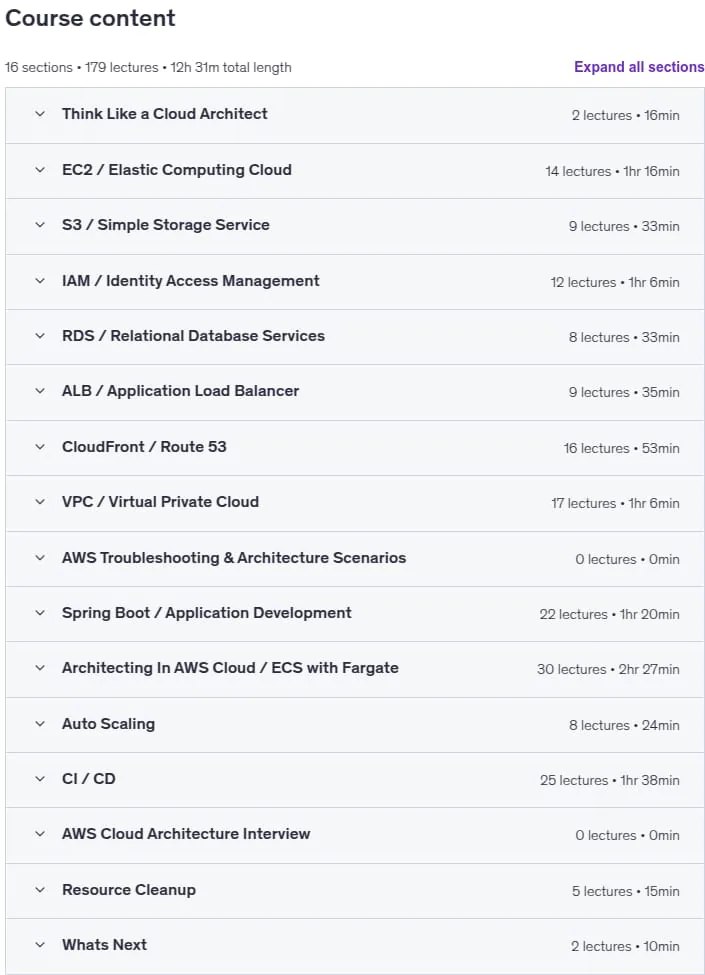Expand the Think Like a Cloud Architect chevron
The height and width of the screenshot is (975, 705).
click(40, 114)
